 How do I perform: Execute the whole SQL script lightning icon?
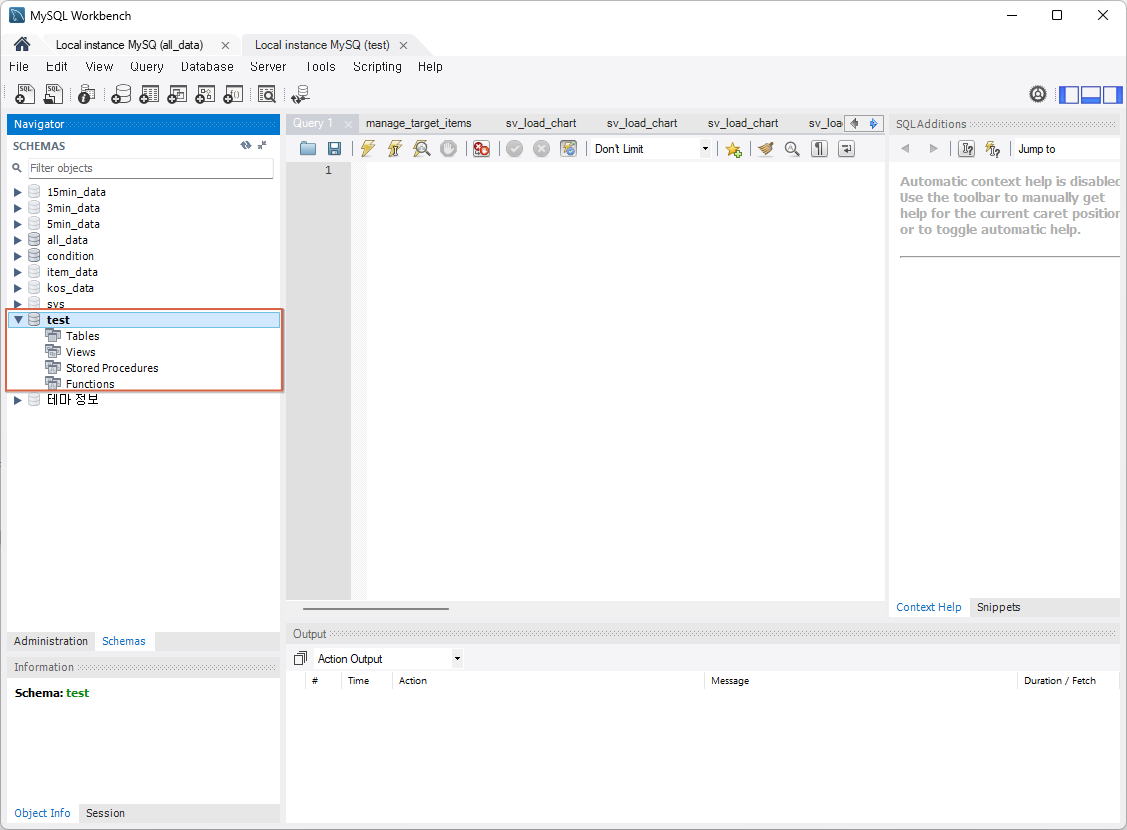pos(368,149)
